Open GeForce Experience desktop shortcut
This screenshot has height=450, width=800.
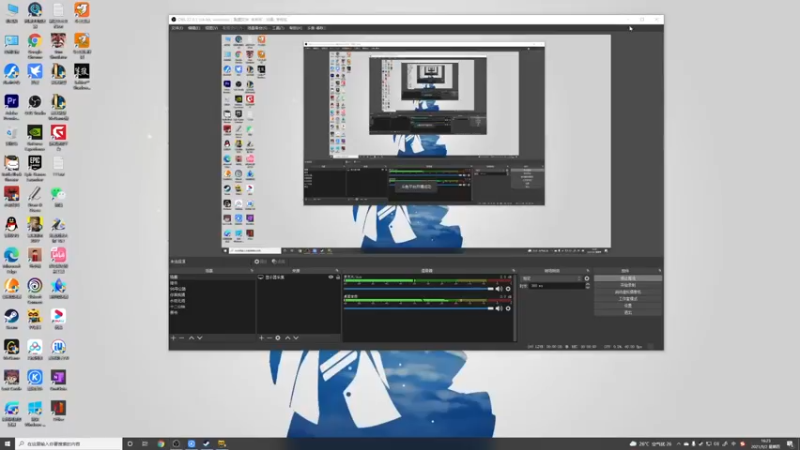point(35,137)
